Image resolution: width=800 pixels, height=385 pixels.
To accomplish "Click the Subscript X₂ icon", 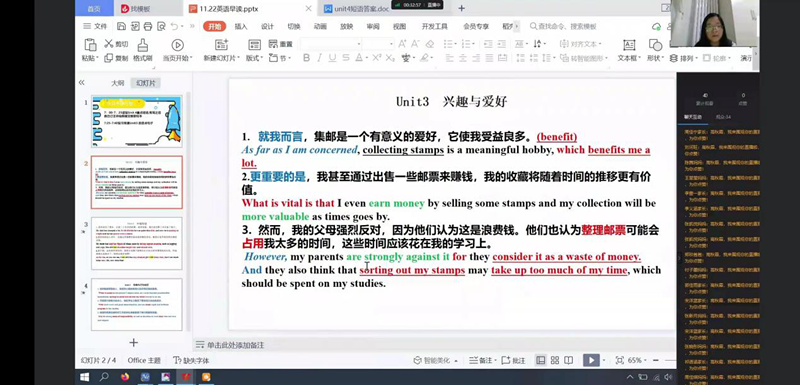I will coord(390,58).
